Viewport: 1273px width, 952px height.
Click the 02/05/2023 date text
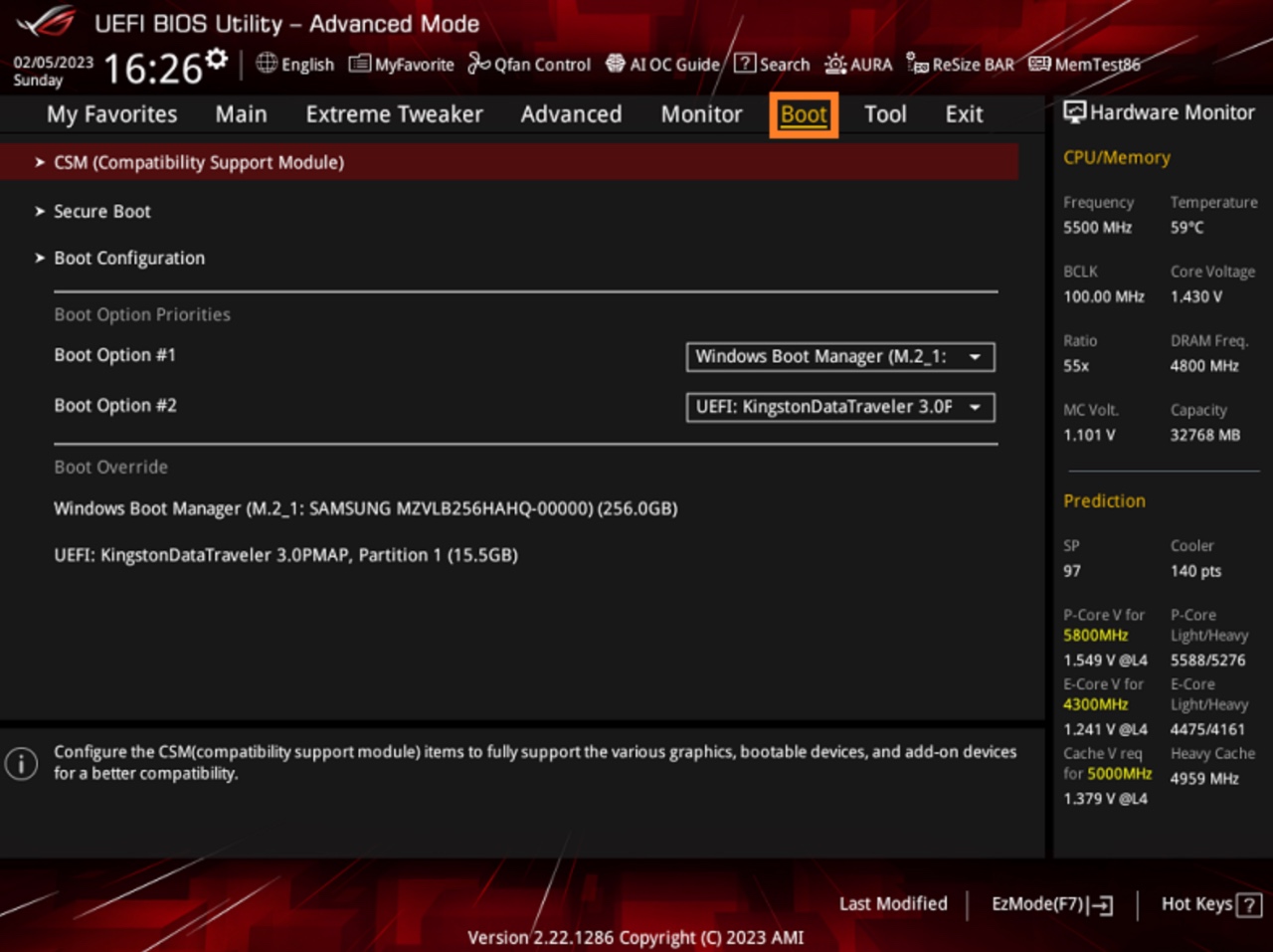[x=53, y=62]
